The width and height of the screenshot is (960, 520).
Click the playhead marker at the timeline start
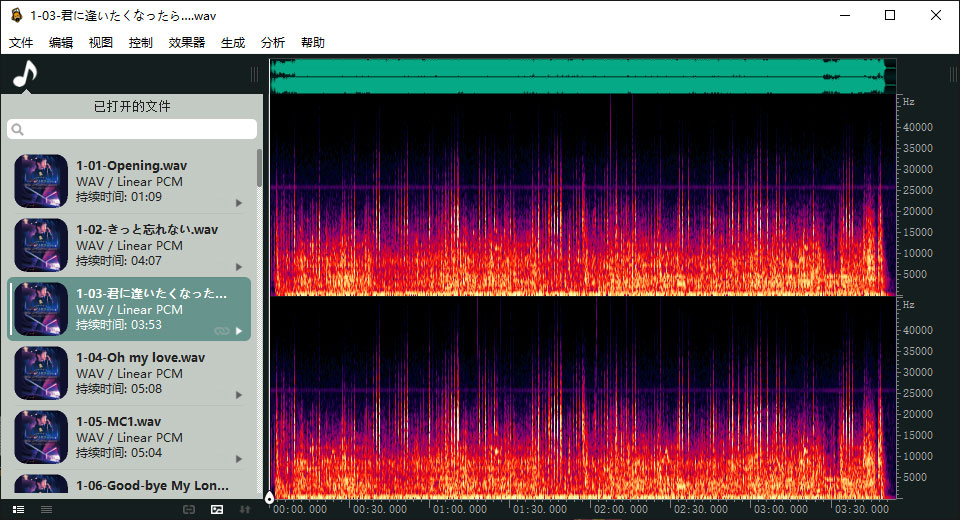tap(269, 497)
